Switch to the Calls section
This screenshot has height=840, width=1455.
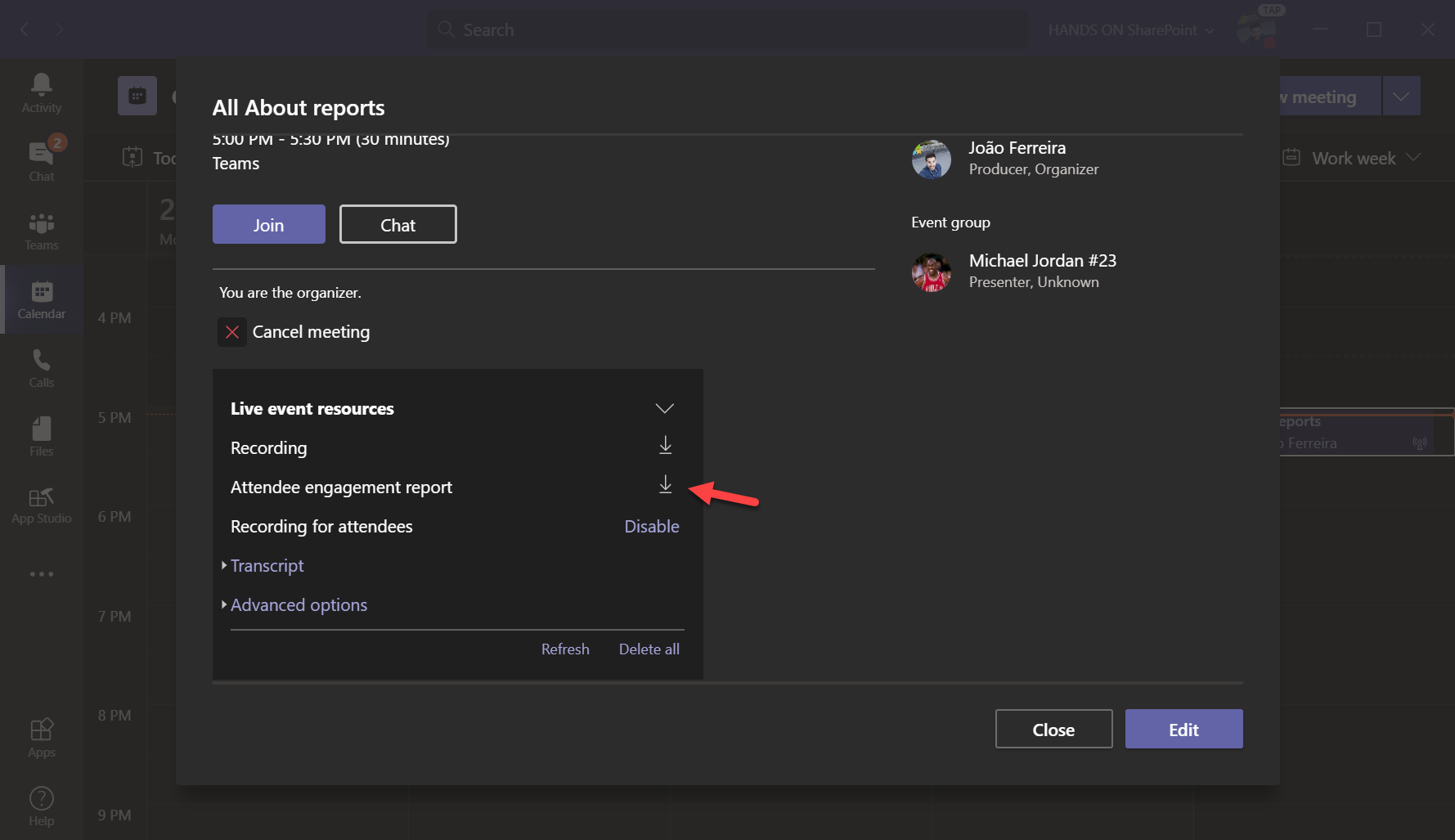pyautogui.click(x=41, y=367)
